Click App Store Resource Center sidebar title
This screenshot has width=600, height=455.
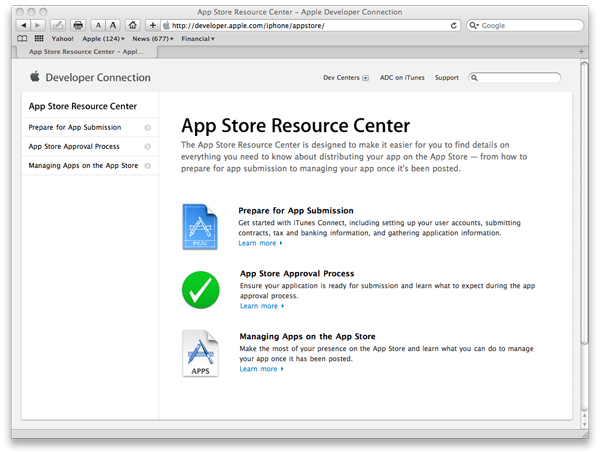(x=83, y=106)
